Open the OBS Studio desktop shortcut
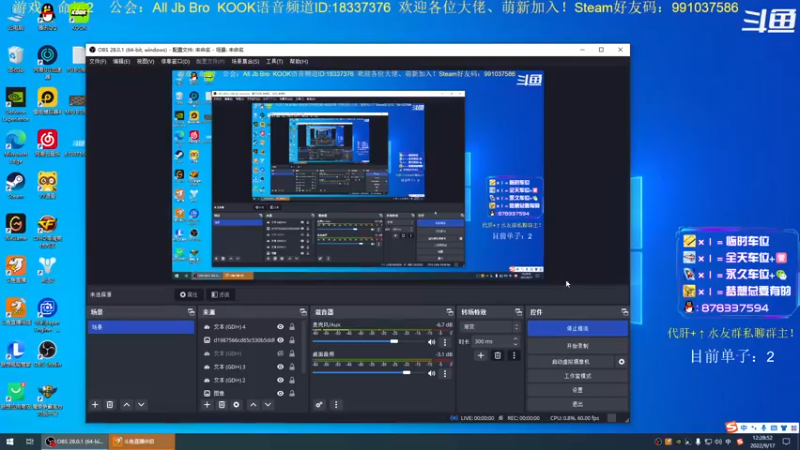Image resolution: width=800 pixels, height=450 pixels. pos(47,354)
